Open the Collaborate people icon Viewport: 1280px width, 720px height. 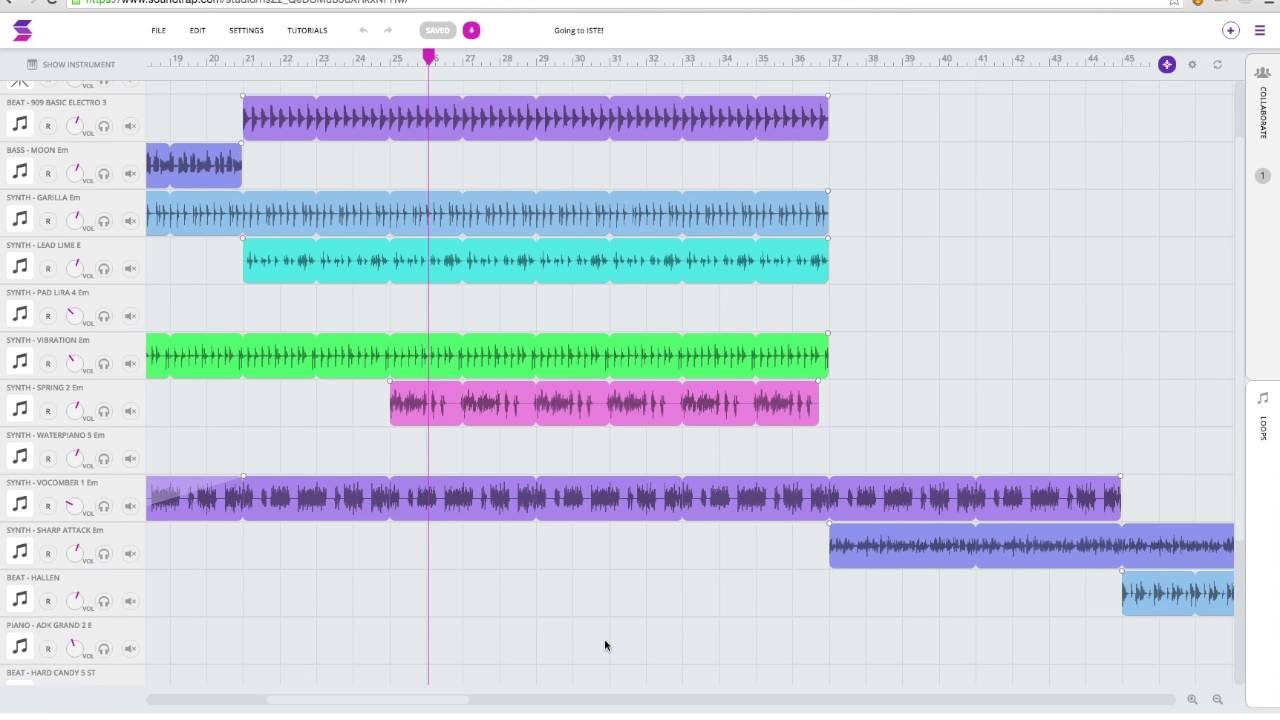1263,72
